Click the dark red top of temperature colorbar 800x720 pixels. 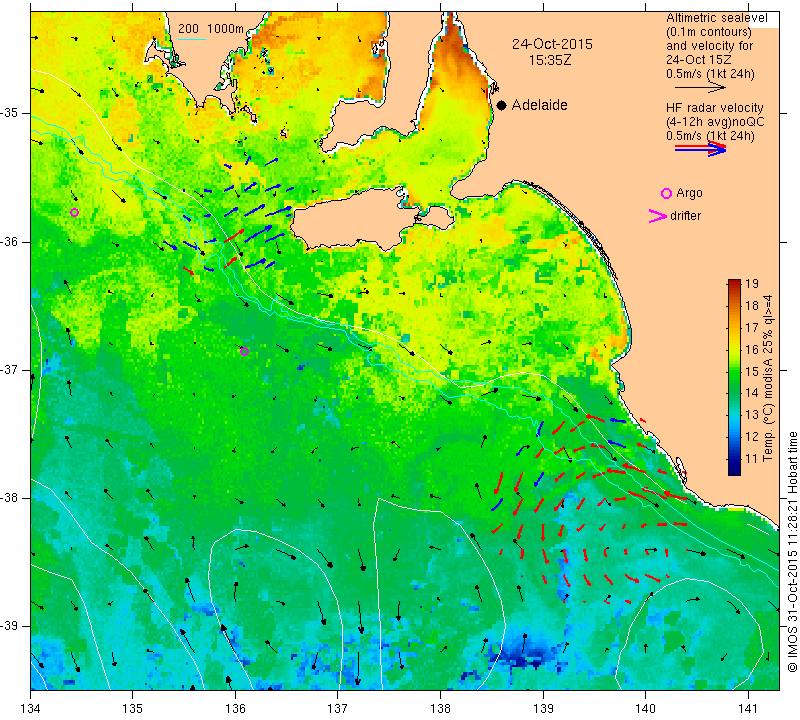click(734, 282)
